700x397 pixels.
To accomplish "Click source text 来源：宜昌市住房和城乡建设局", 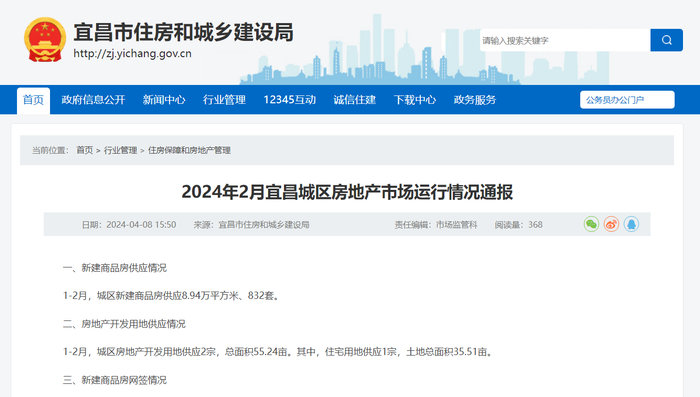I will click(x=251, y=225).
